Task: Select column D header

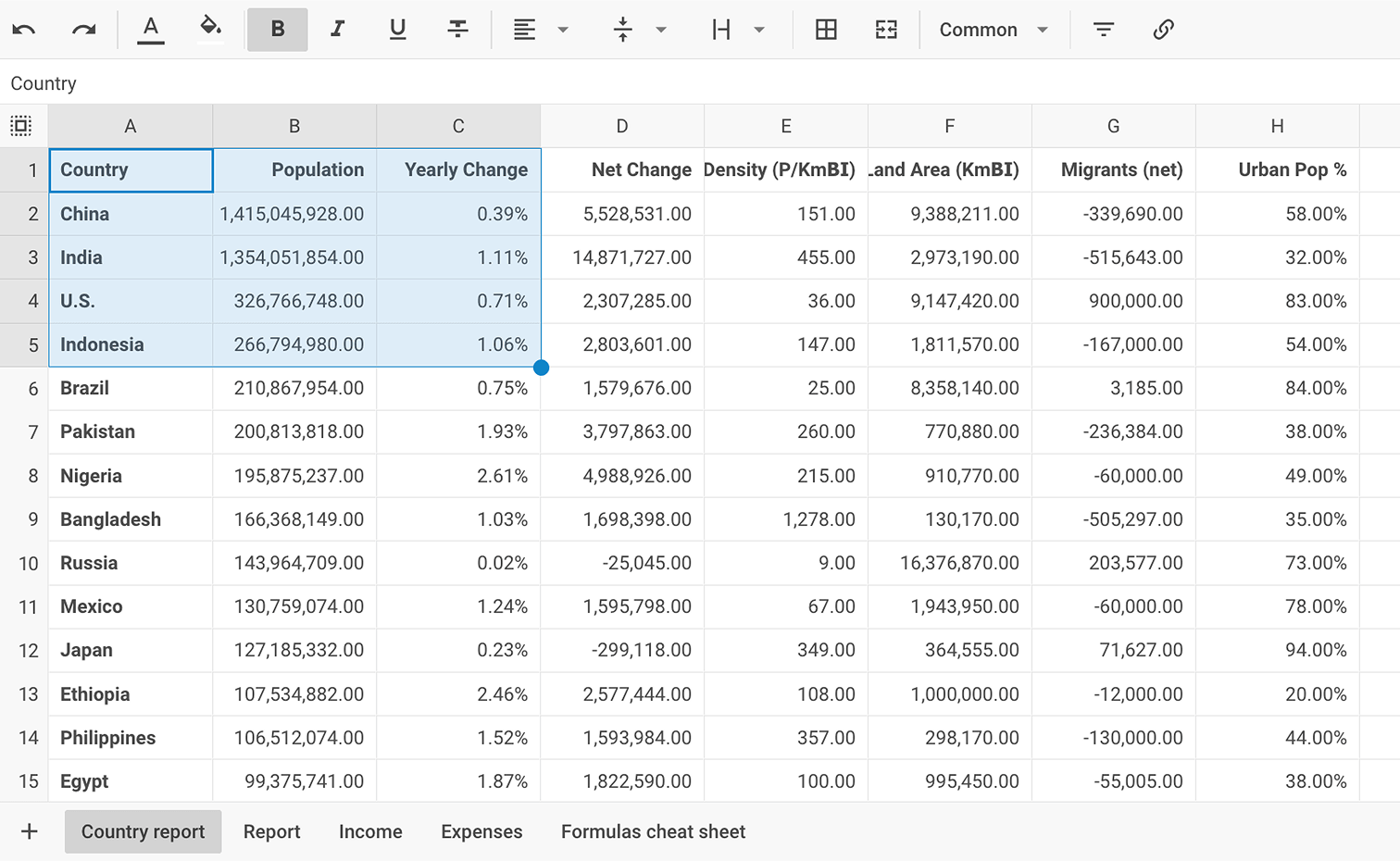Action: pyautogui.click(x=622, y=126)
